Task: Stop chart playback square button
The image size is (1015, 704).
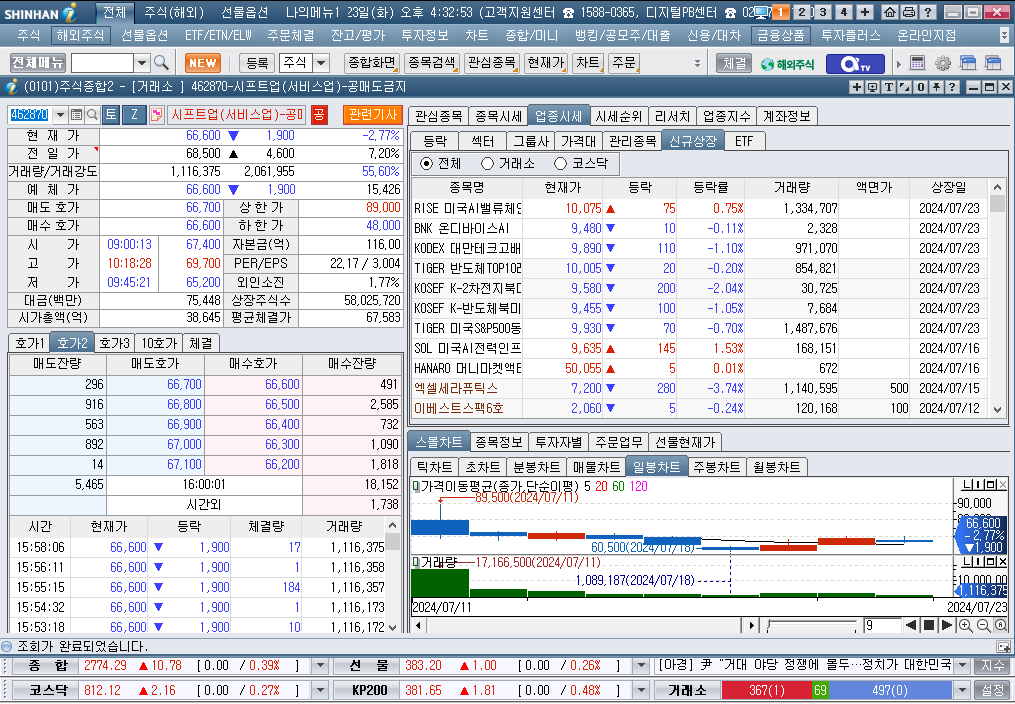Action: tap(929, 625)
